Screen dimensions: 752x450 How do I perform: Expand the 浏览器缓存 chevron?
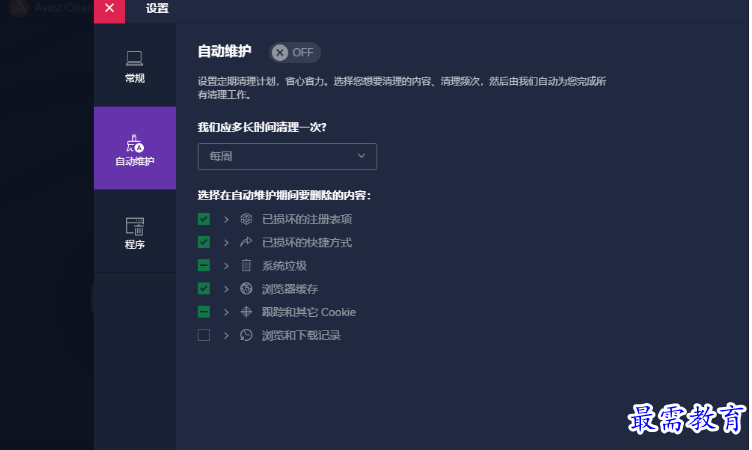click(x=226, y=289)
